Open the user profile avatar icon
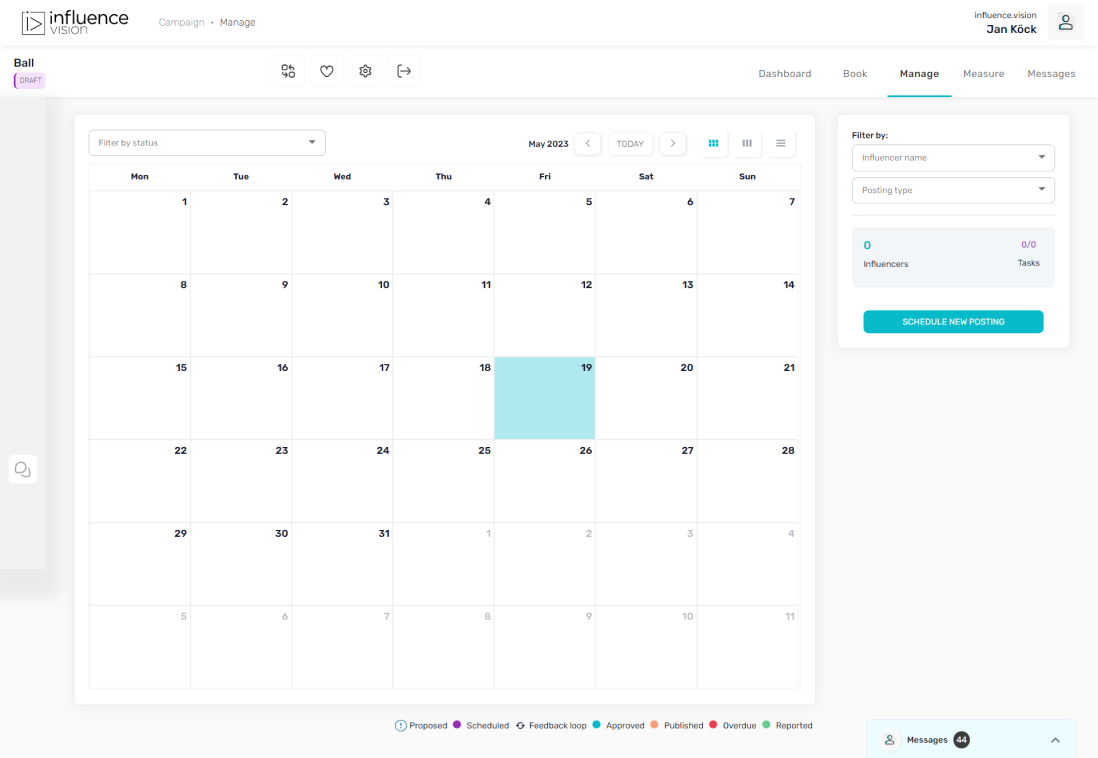 point(1065,23)
